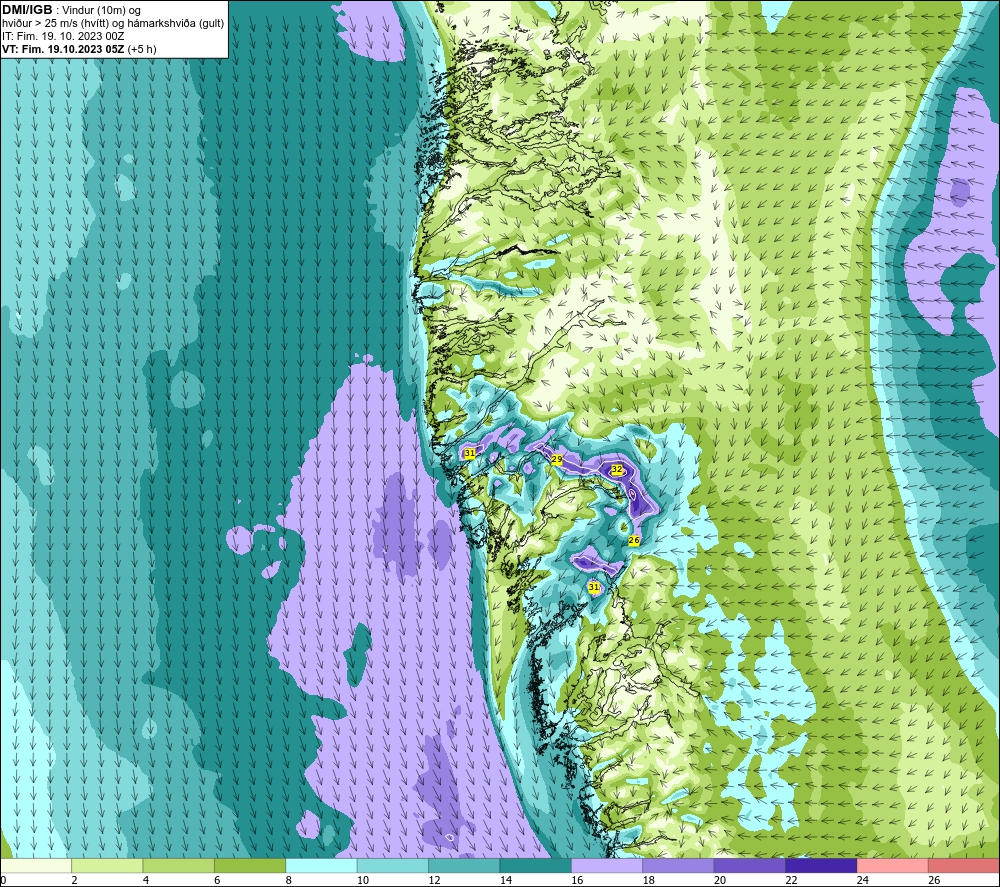
Task: Click the yellow 32 max gust label
Action: click(617, 469)
